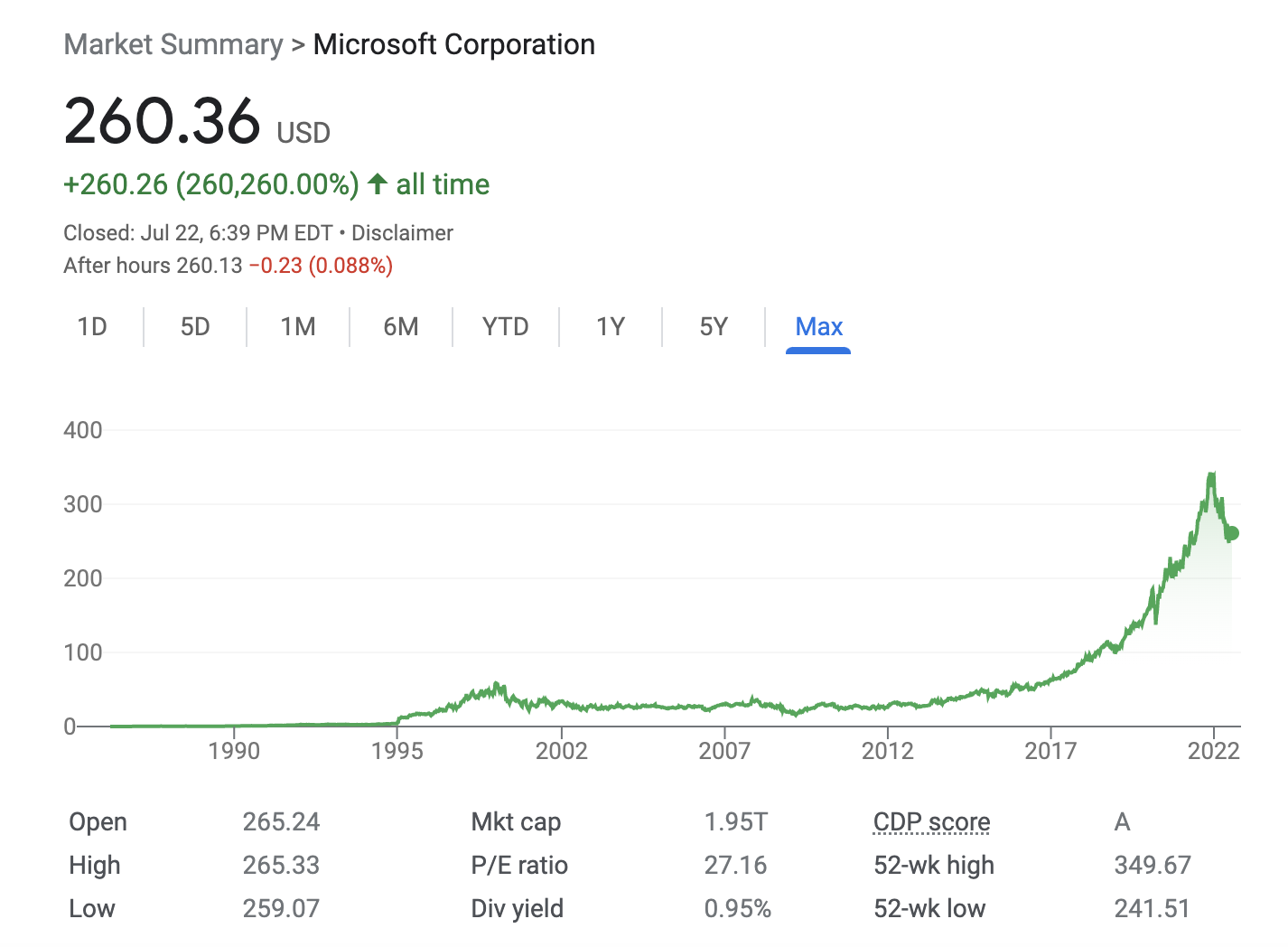Click the Microsoft Corporation title
Image resolution: width=1288 pixels, height=947 pixels.
(453, 44)
